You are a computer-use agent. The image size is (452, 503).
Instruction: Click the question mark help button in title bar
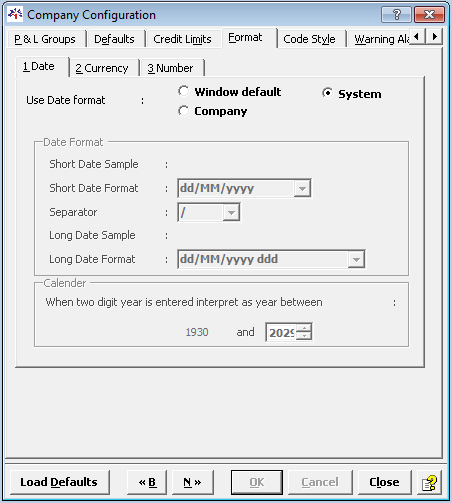[396, 15]
